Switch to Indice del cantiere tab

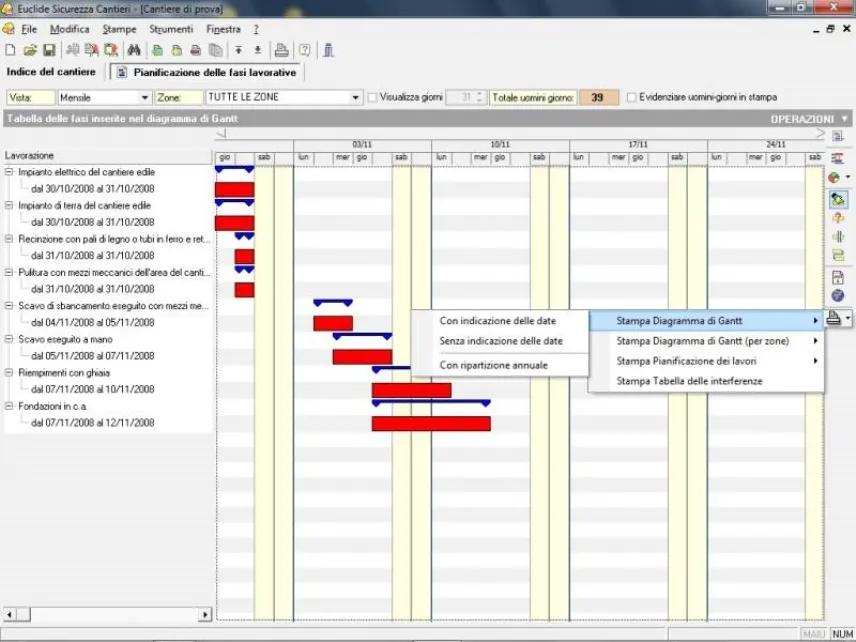pyautogui.click(x=51, y=72)
